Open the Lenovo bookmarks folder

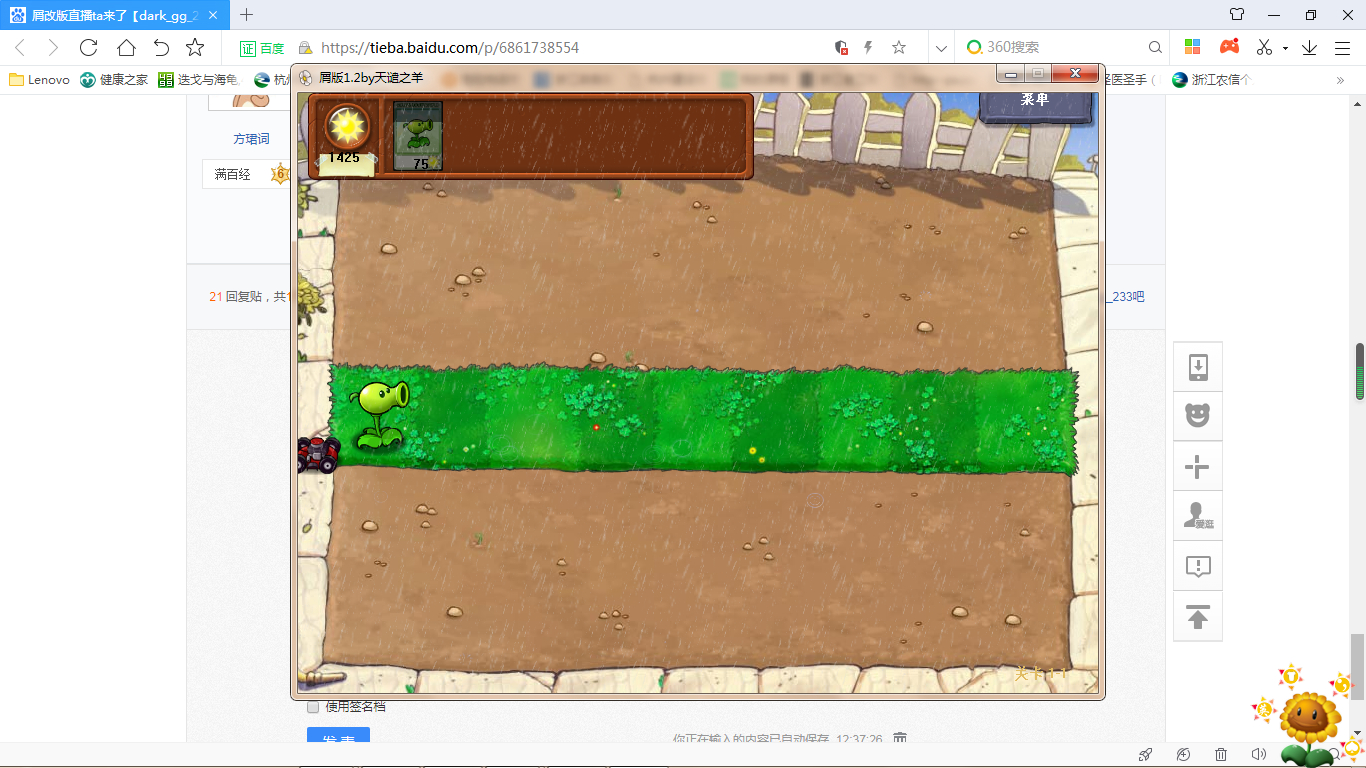pyautogui.click(x=40, y=80)
